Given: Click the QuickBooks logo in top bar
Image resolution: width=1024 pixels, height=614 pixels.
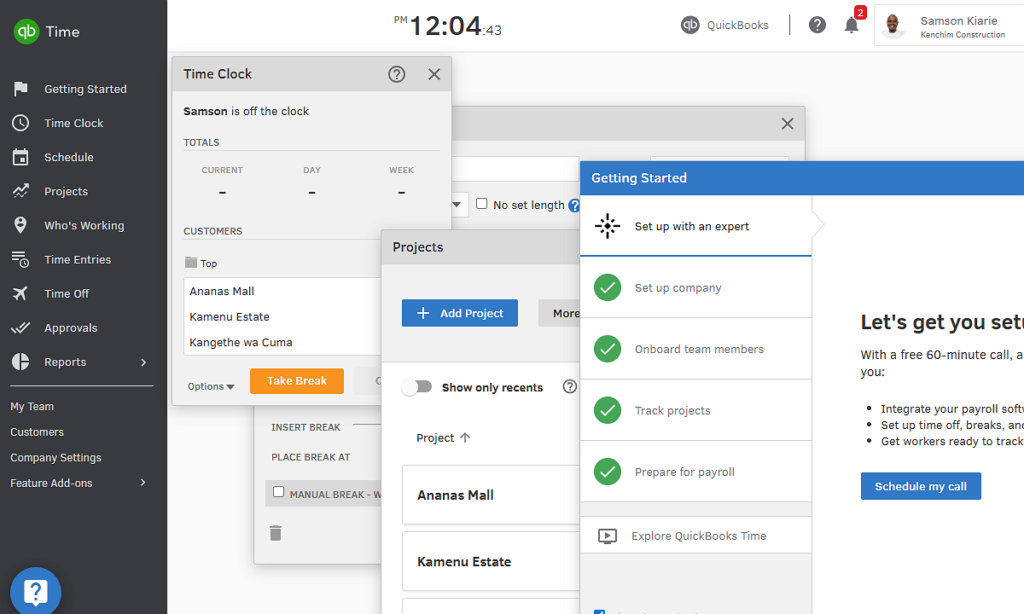Looking at the screenshot, I should (x=690, y=25).
